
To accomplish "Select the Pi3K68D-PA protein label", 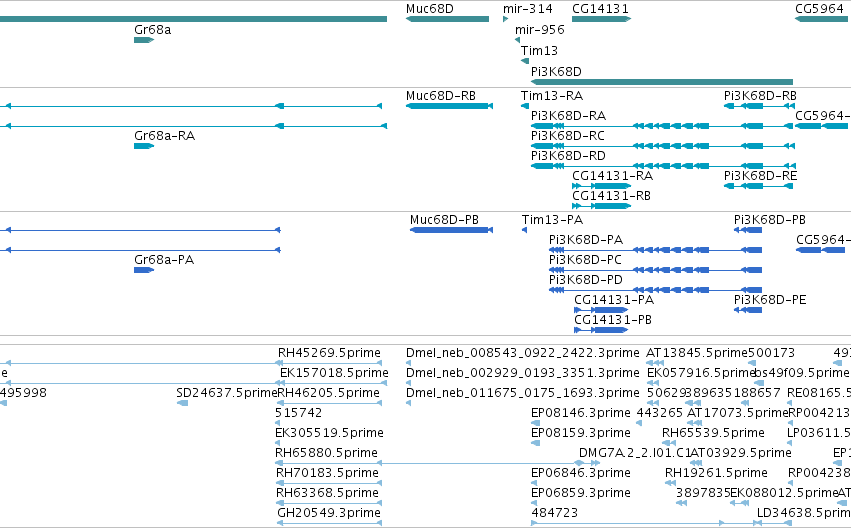I will tap(586, 240).
